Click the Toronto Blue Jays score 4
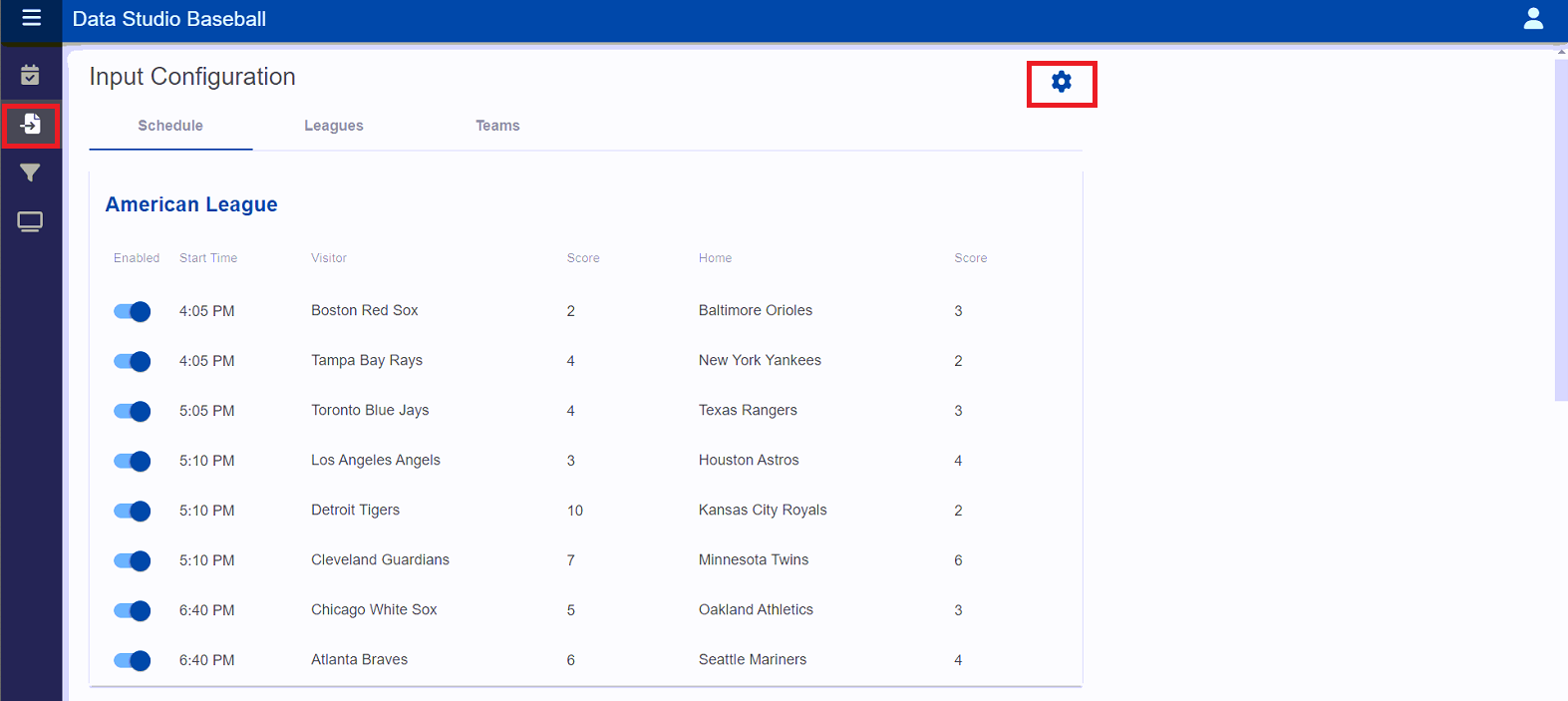 tap(571, 411)
